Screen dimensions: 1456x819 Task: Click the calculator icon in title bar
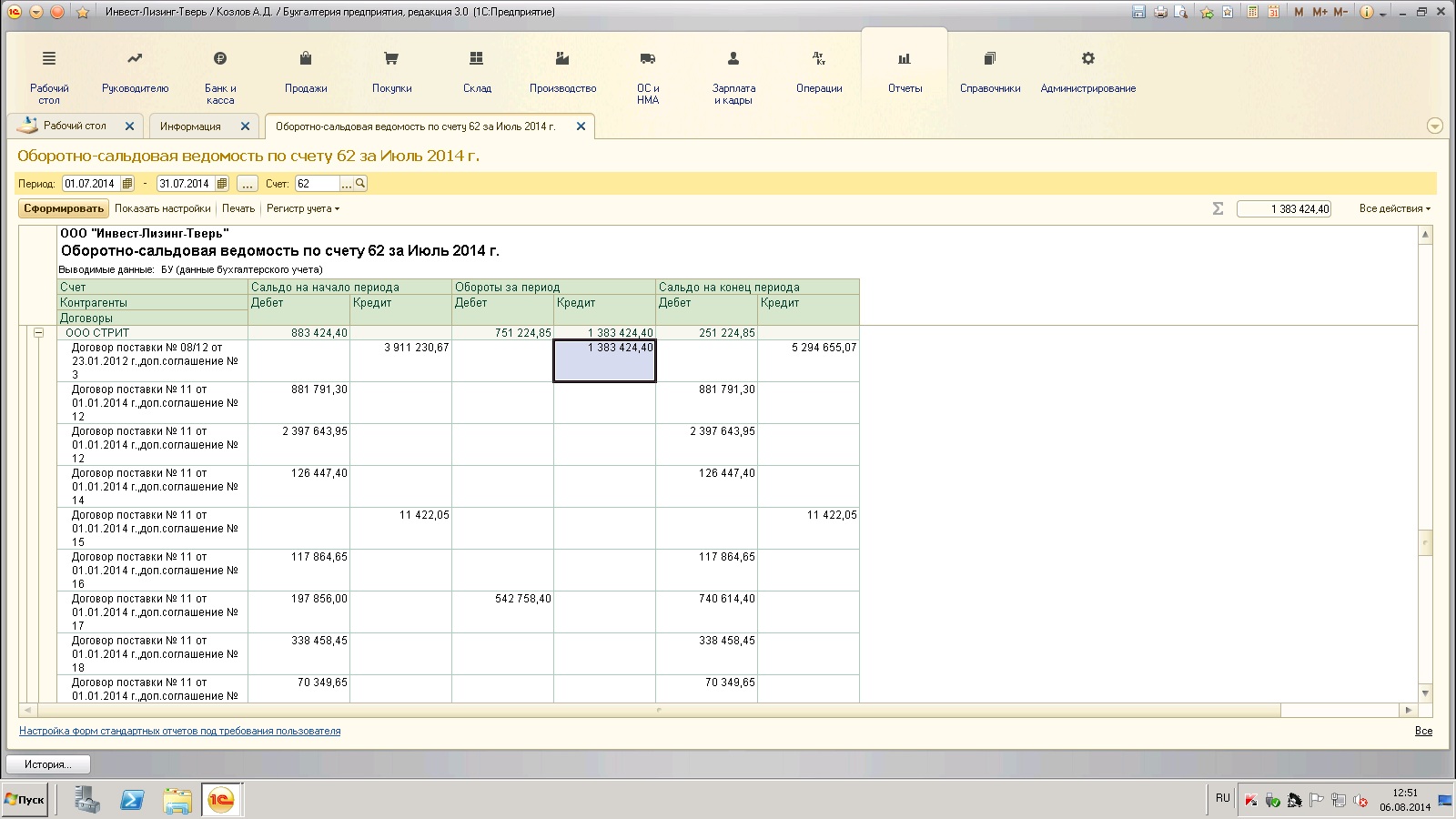pyautogui.click(x=1253, y=12)
